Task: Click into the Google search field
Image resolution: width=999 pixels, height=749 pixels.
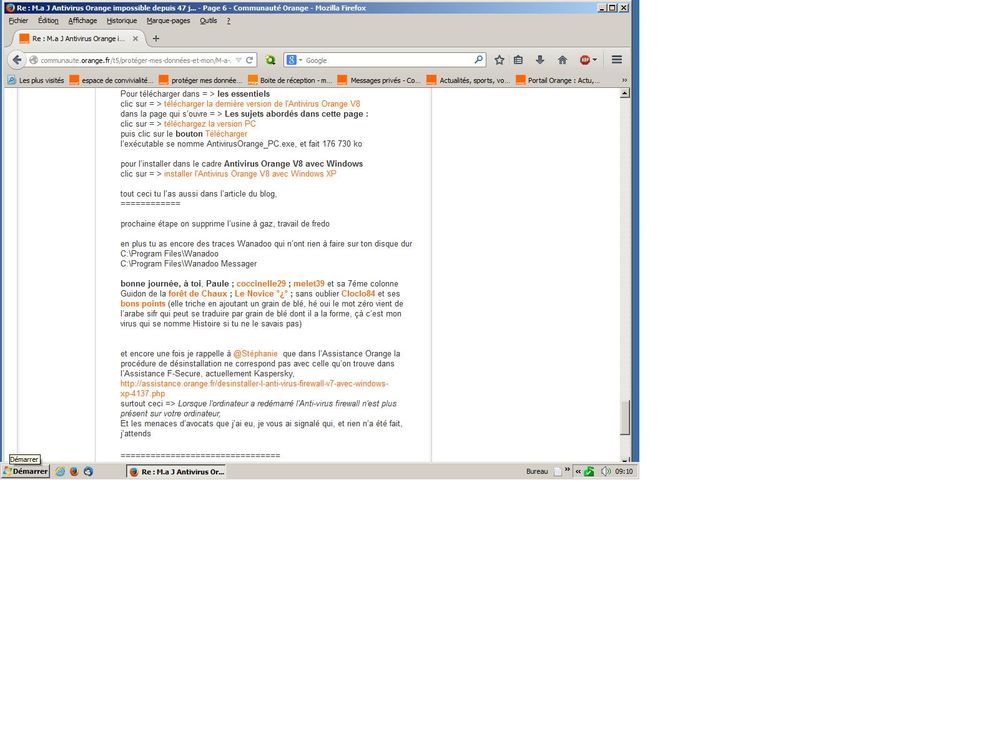Action: click(x=388, y=60)
